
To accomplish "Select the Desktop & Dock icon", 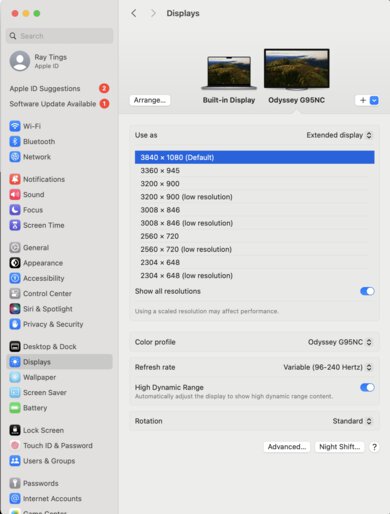I will (15, 346).
